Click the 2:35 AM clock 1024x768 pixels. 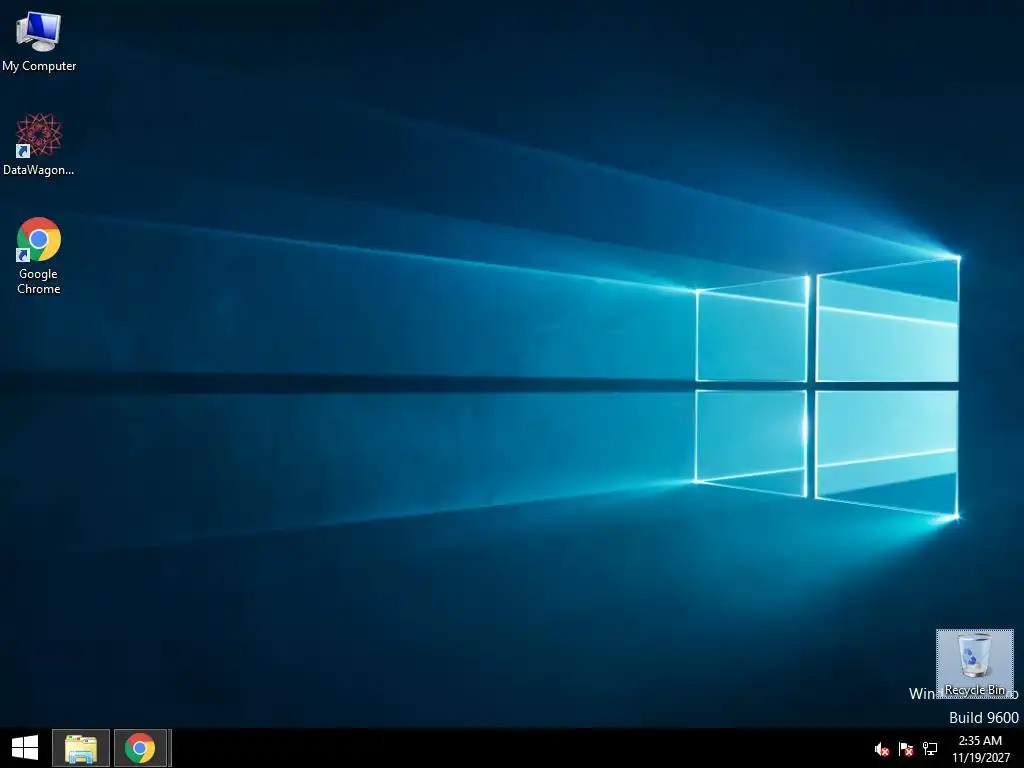(x=980, y=741)
